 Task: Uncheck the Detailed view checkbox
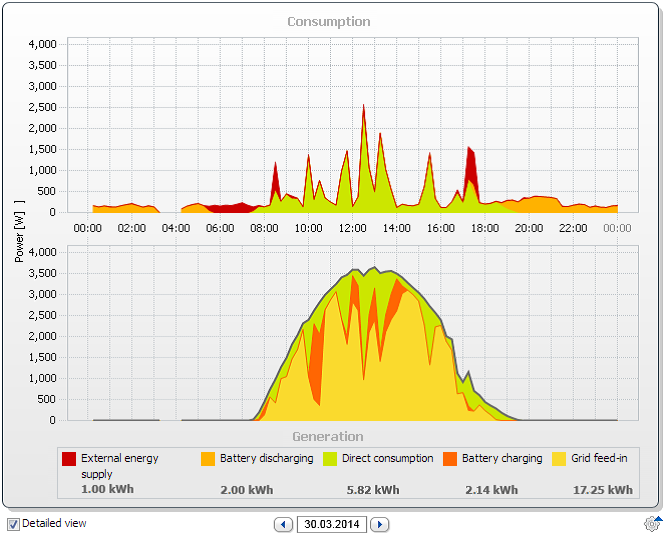pos(13,523)
